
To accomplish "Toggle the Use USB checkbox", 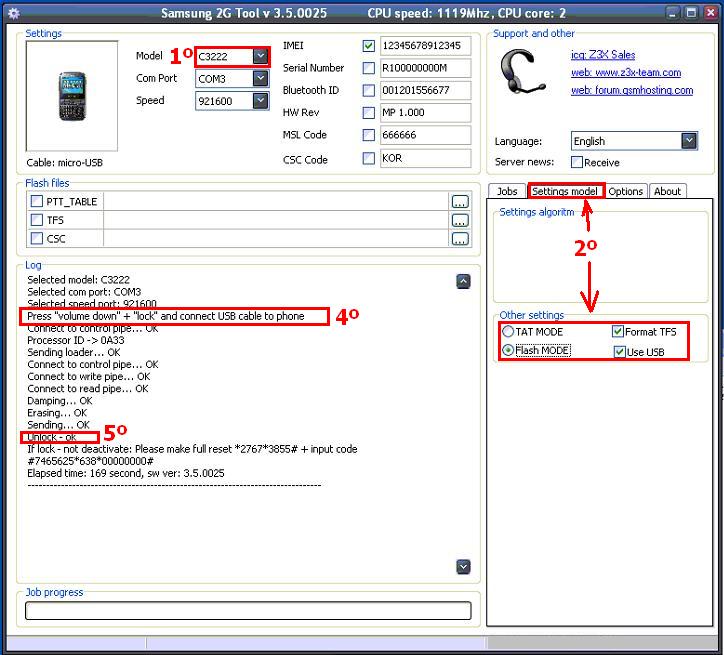I will pos(620,352).
